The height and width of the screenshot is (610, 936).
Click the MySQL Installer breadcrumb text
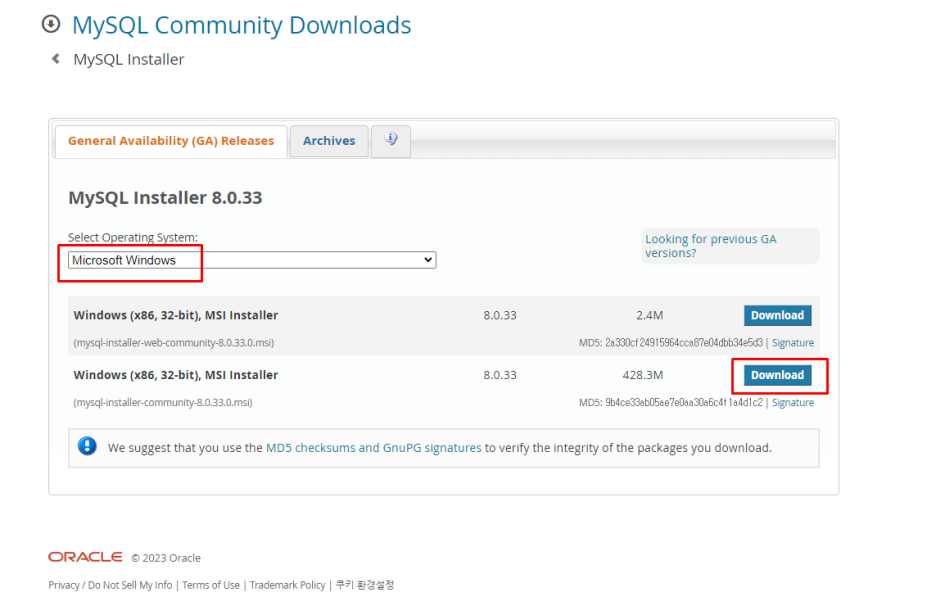tap(129, 60)
